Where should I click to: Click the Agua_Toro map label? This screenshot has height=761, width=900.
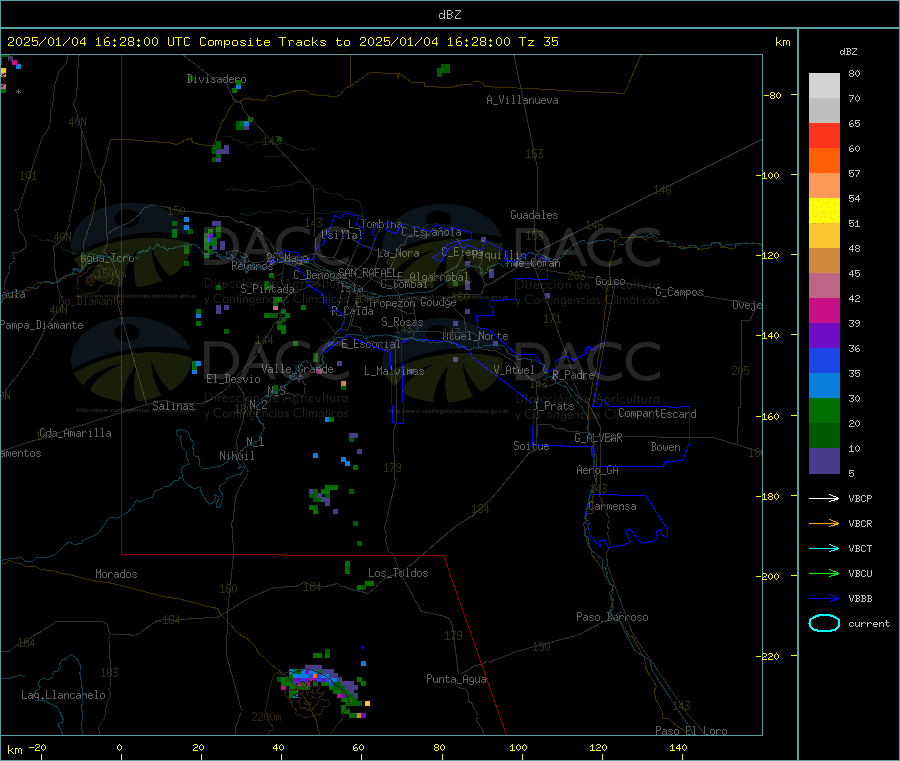(107, 258)
